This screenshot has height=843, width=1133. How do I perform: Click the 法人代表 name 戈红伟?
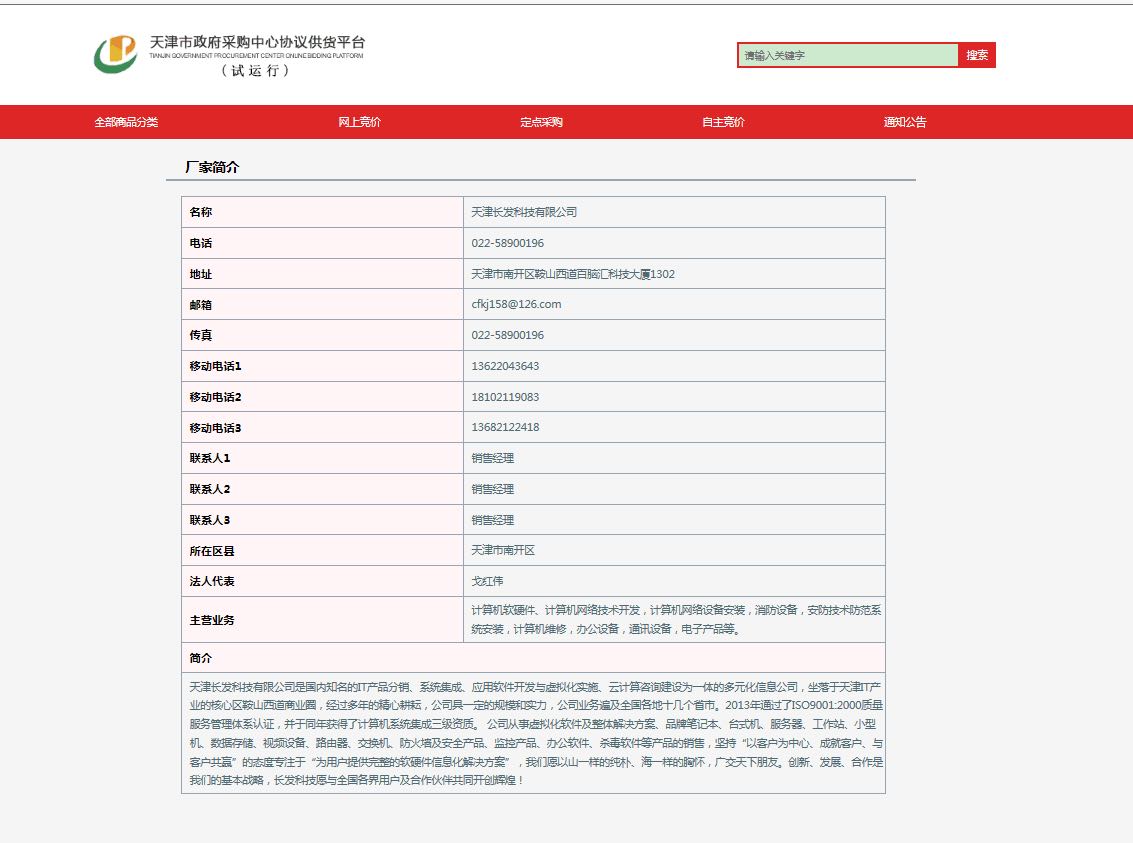[x=488, y=581]
